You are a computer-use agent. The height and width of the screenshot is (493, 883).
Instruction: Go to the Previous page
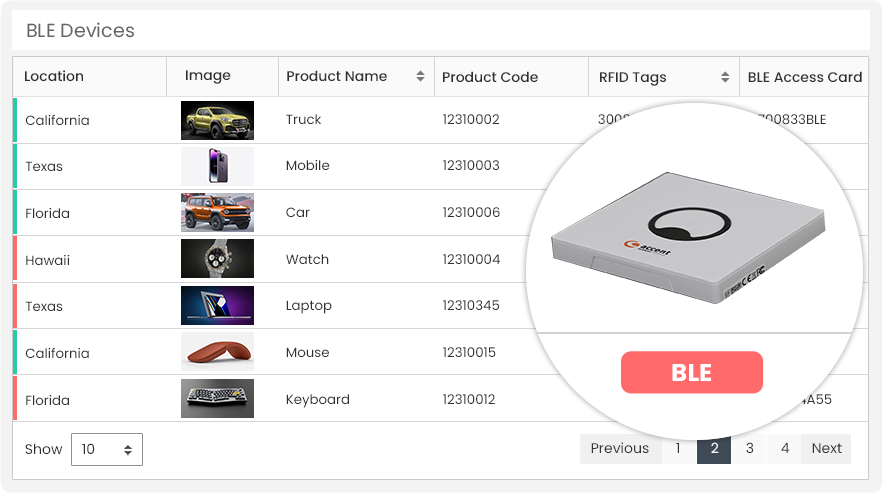pos(619,449)
